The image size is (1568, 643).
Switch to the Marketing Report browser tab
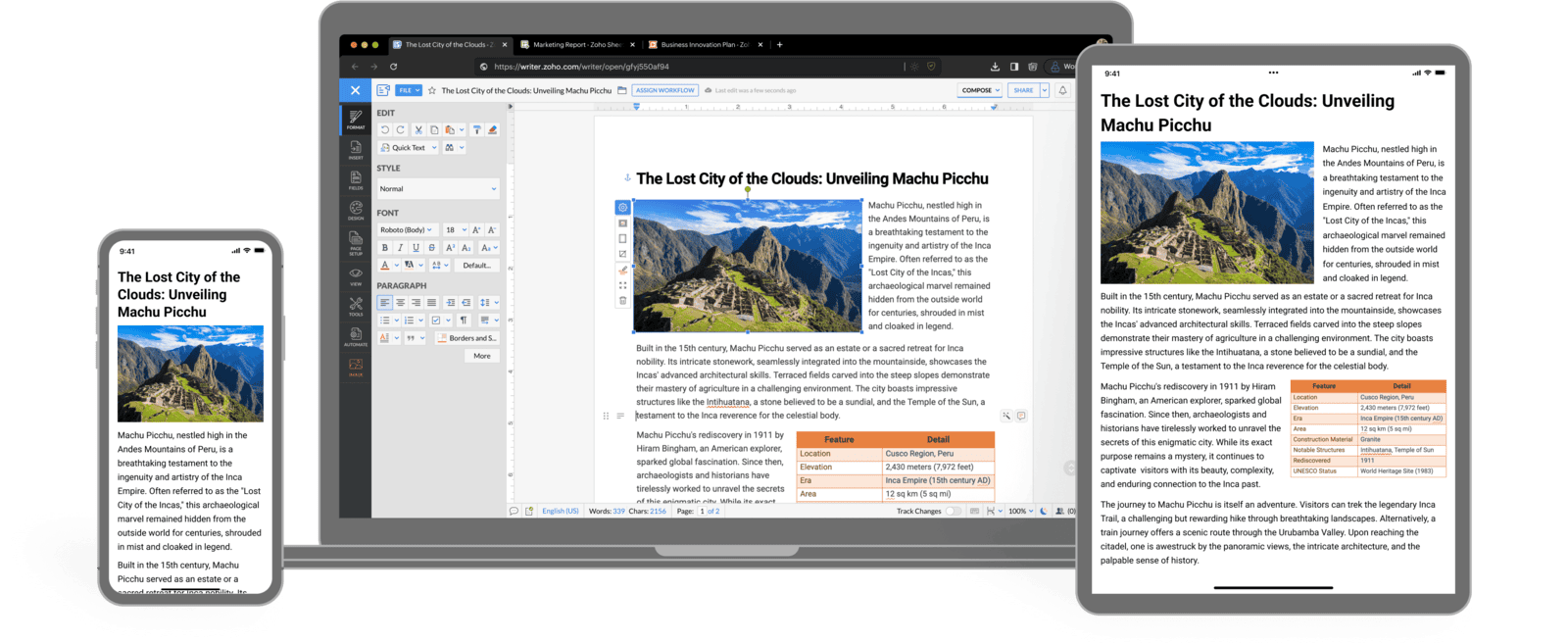[x=576, y=44]
